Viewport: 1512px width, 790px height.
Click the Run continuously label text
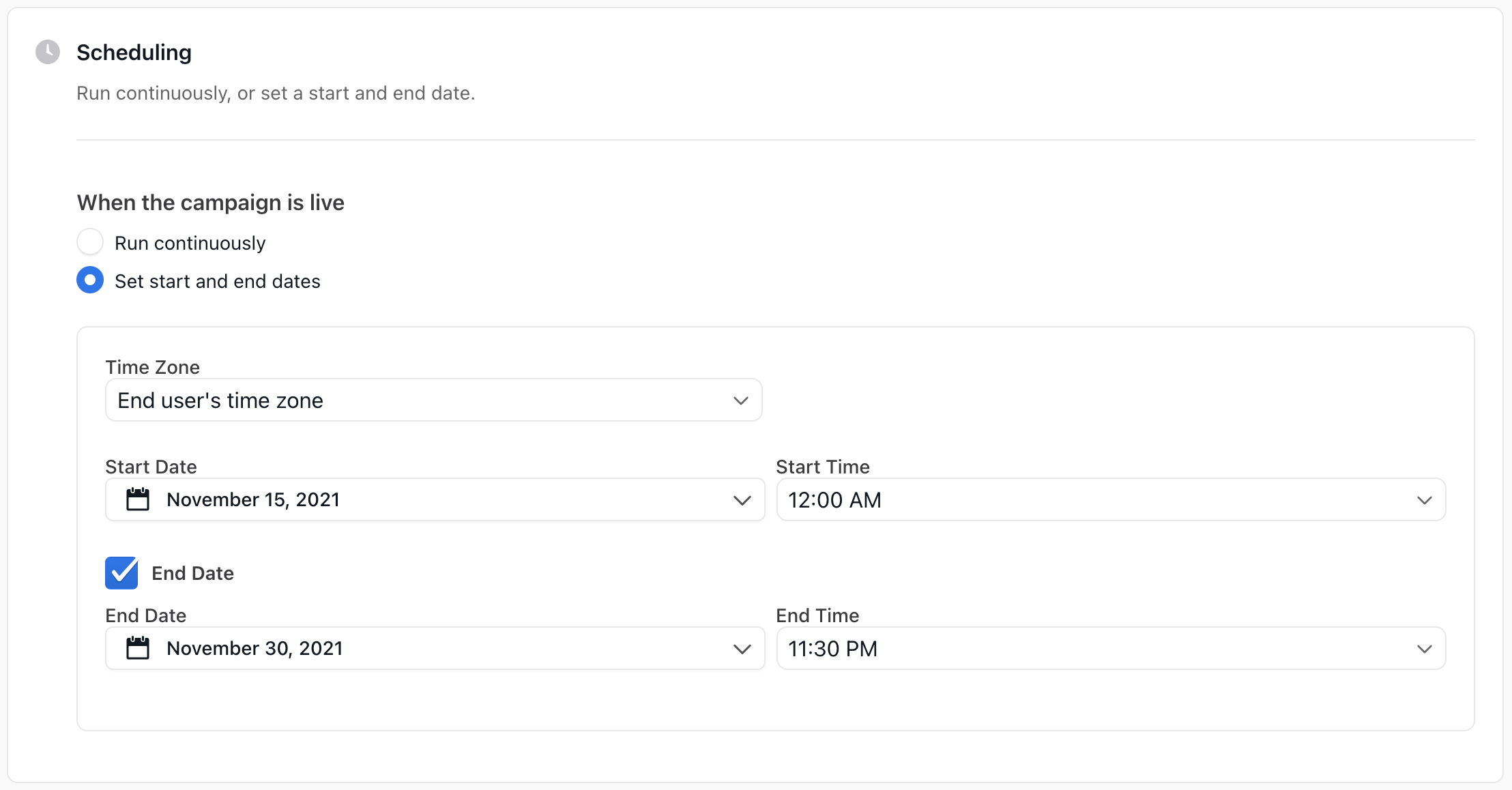point(190,244)
